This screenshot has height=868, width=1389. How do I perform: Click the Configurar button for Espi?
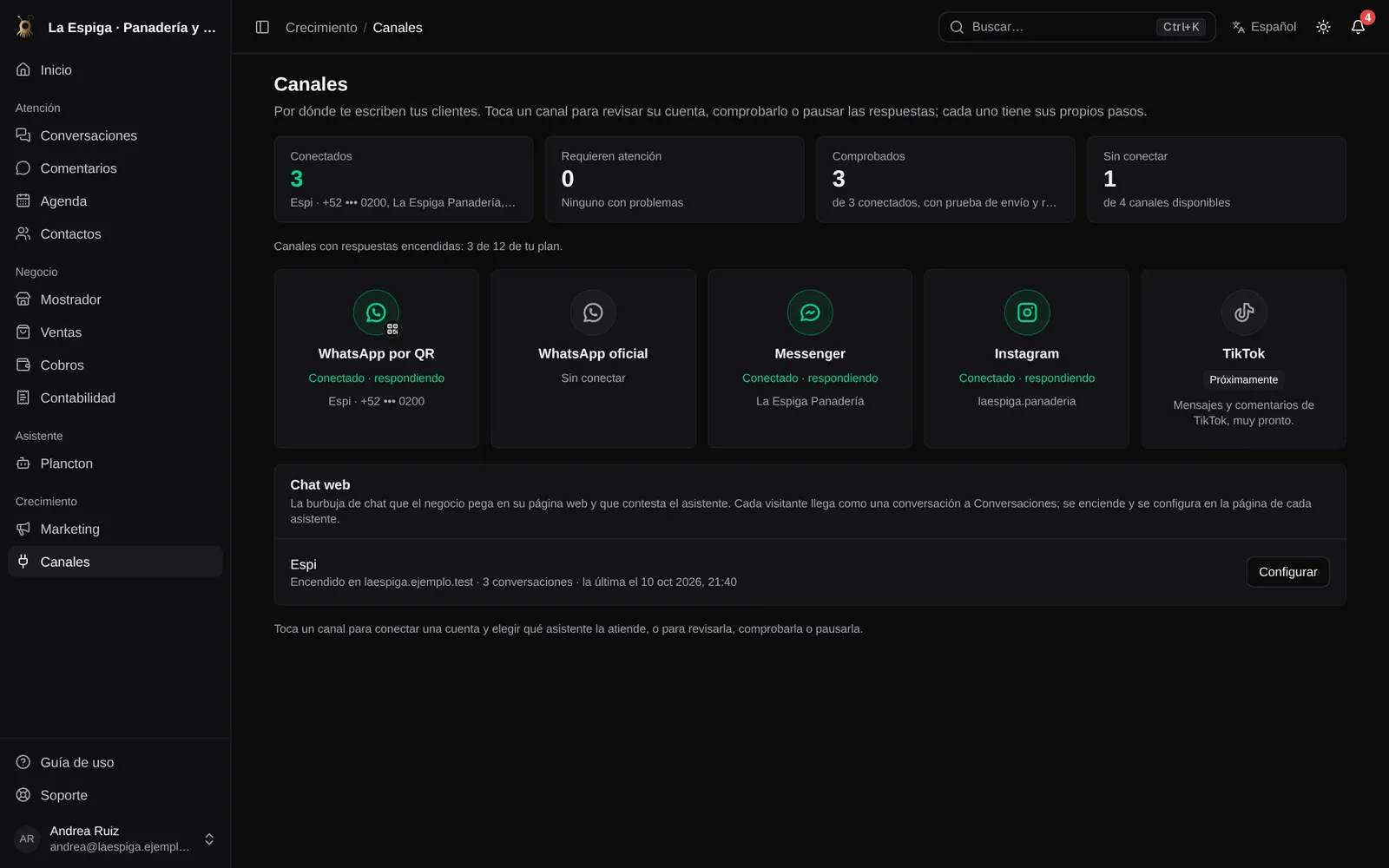[1287, 572]
